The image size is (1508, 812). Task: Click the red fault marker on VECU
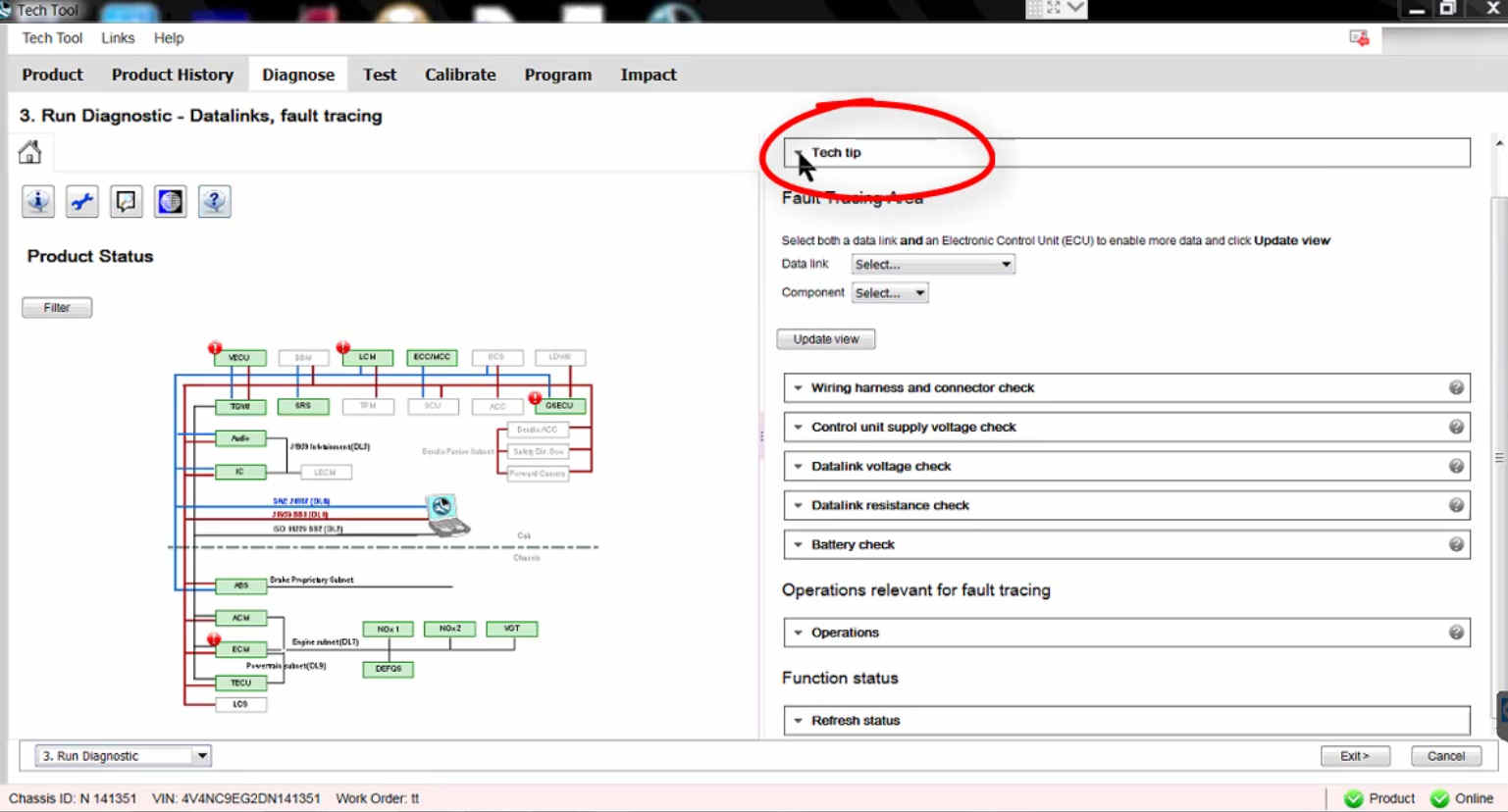(x=215, y=348)
